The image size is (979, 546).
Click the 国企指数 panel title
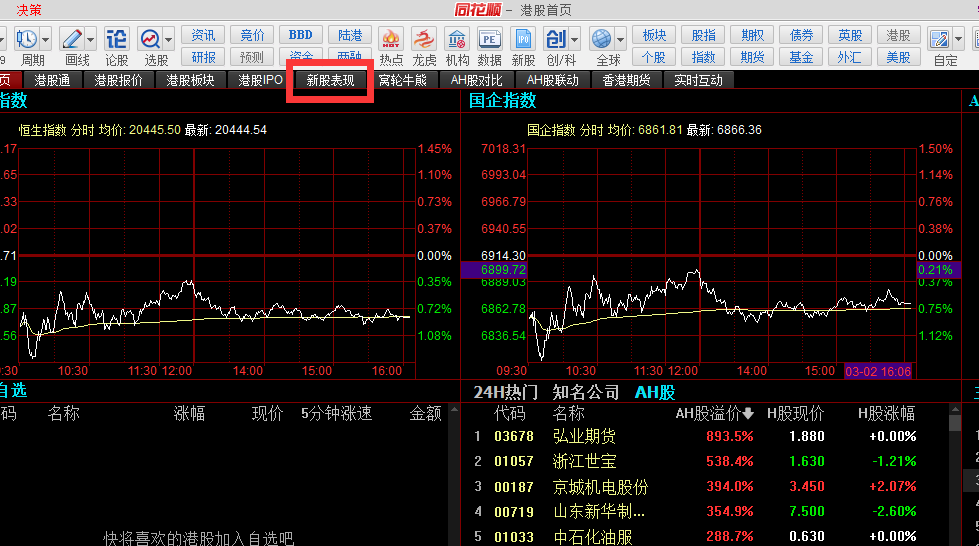click(503, 101)
